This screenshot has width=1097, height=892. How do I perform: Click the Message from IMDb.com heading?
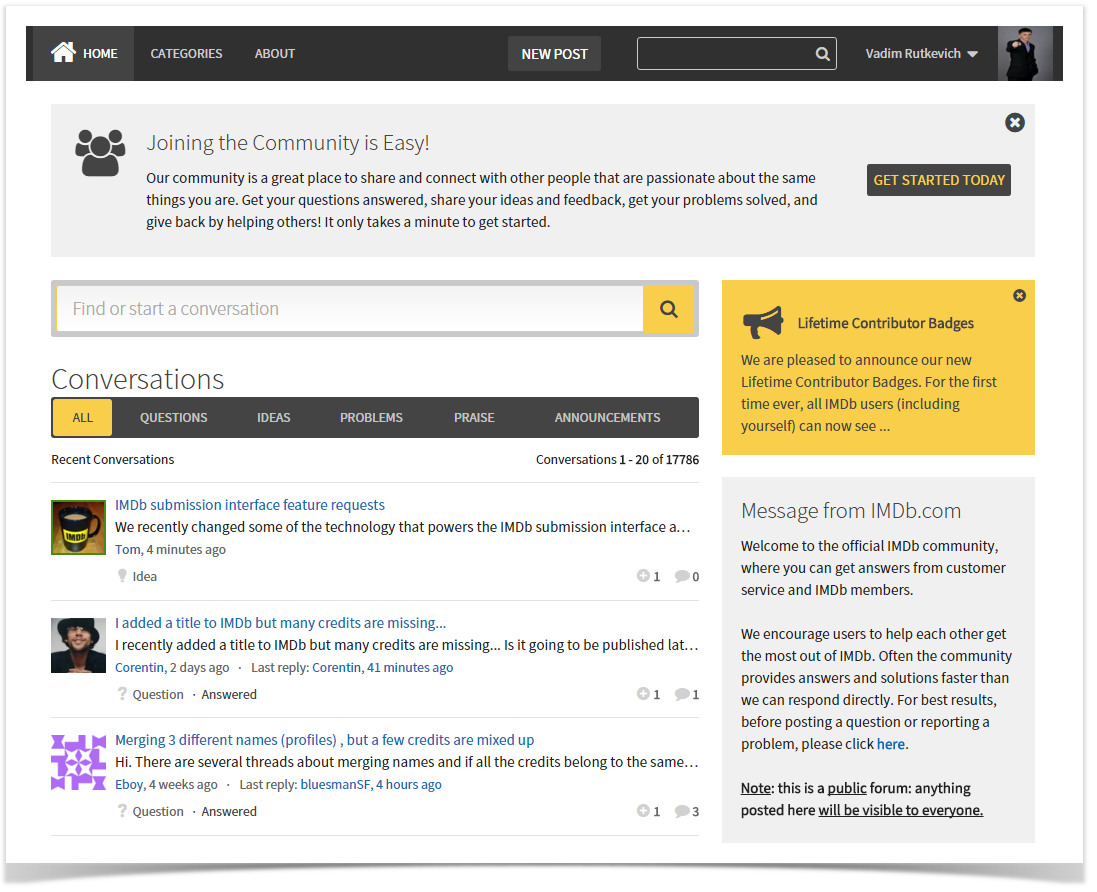click(x=851, y=510)
